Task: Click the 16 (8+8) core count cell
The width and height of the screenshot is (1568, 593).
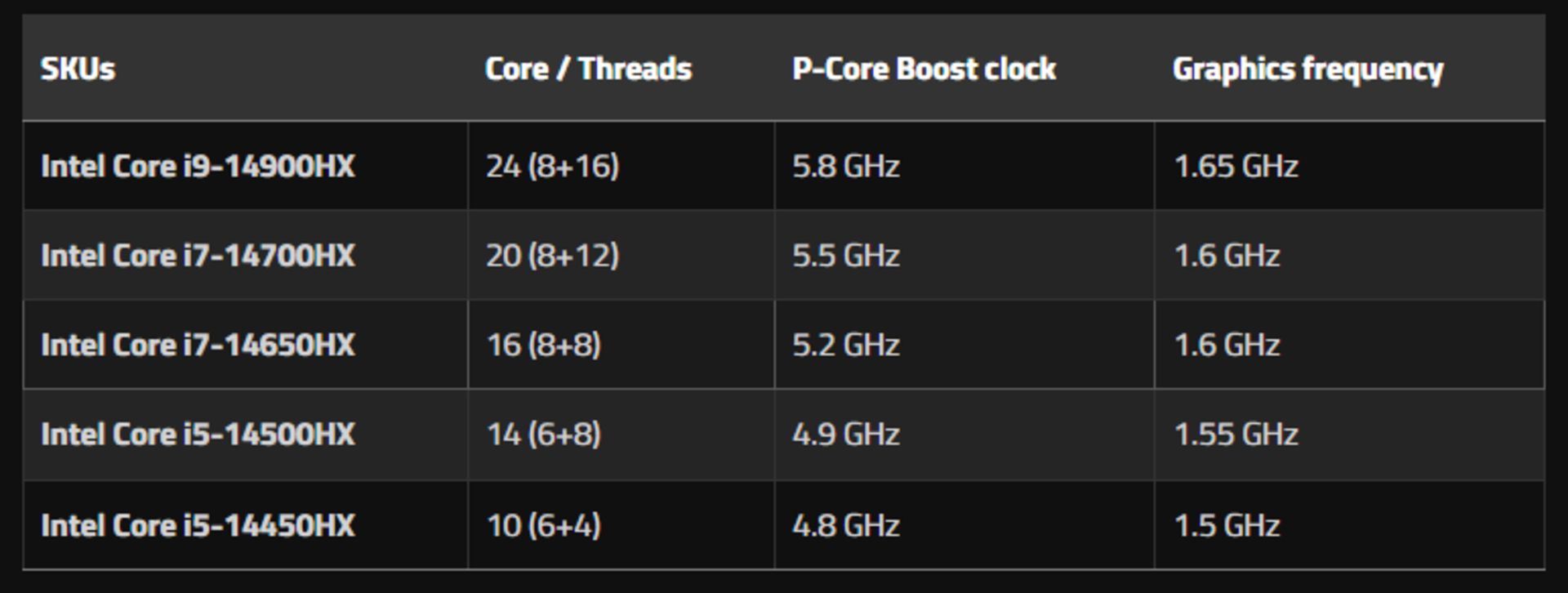Action: tap(544, 344)
